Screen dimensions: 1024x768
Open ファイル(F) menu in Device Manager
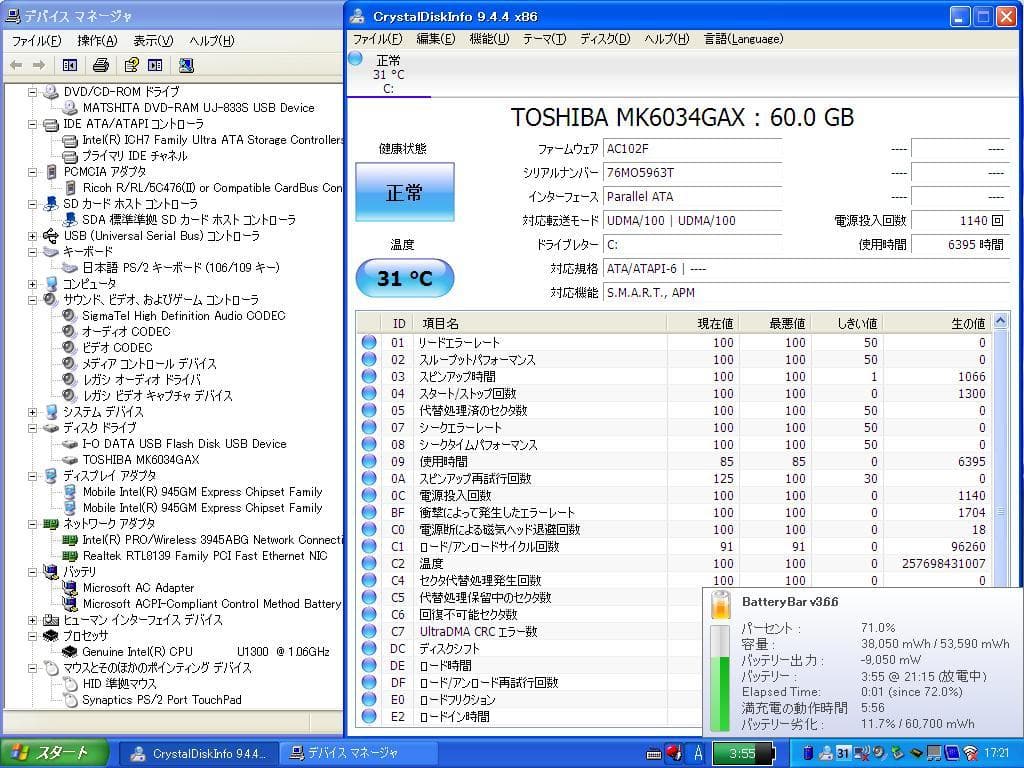[x=37, y=41]
